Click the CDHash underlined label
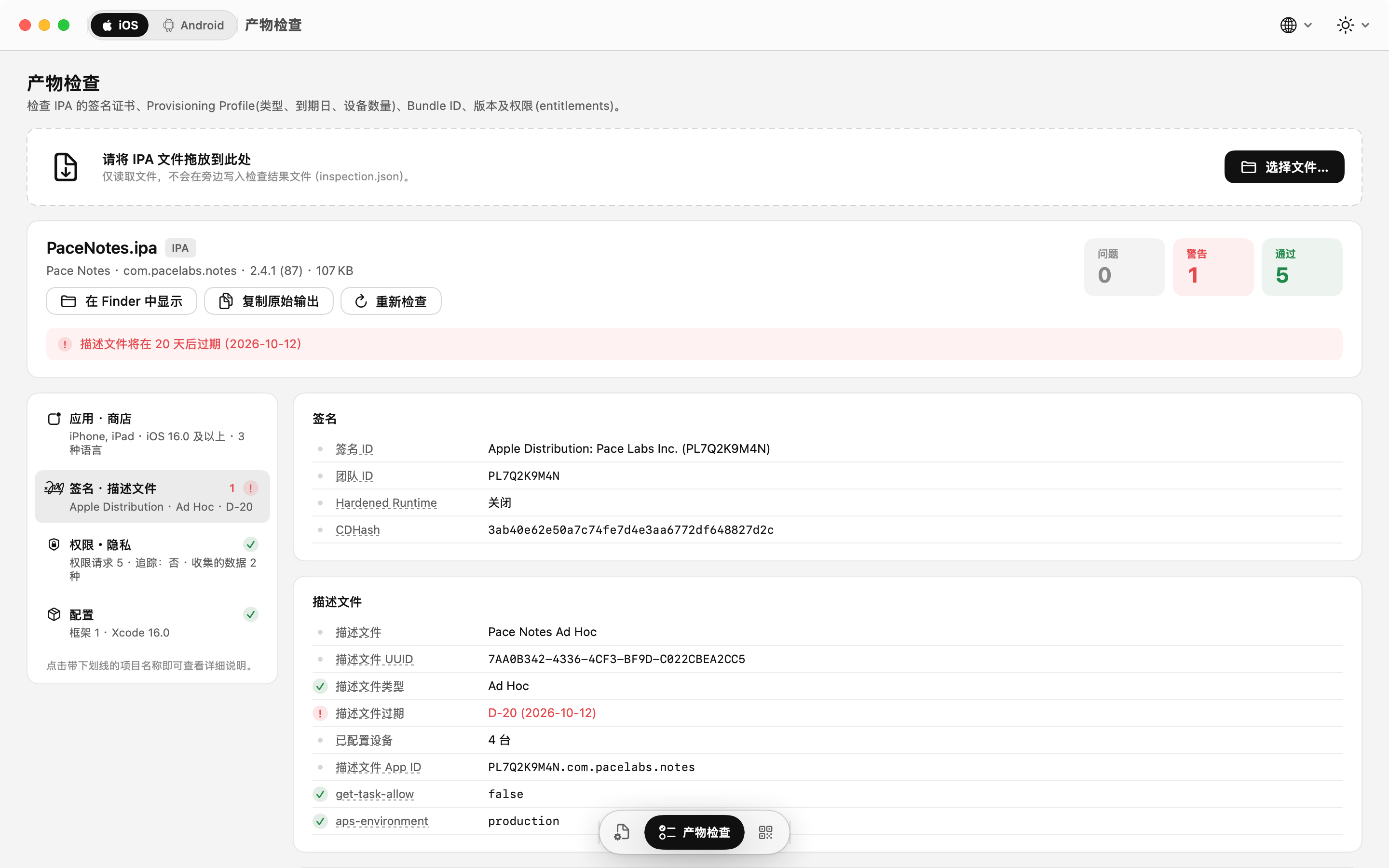This screenshot has height=868, width=1389. [357, 530]
